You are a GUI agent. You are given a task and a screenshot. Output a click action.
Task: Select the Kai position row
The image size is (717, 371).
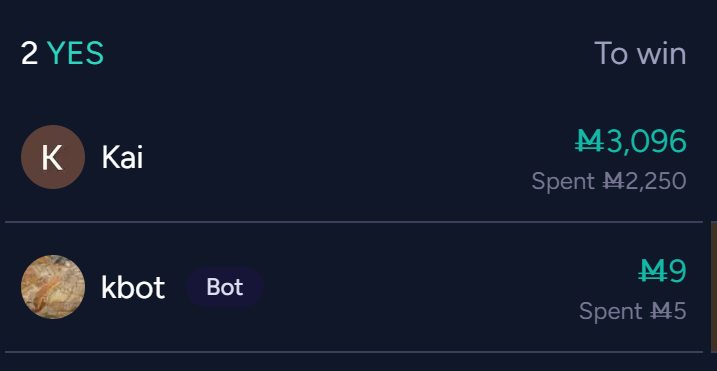(x=354, y=157)
